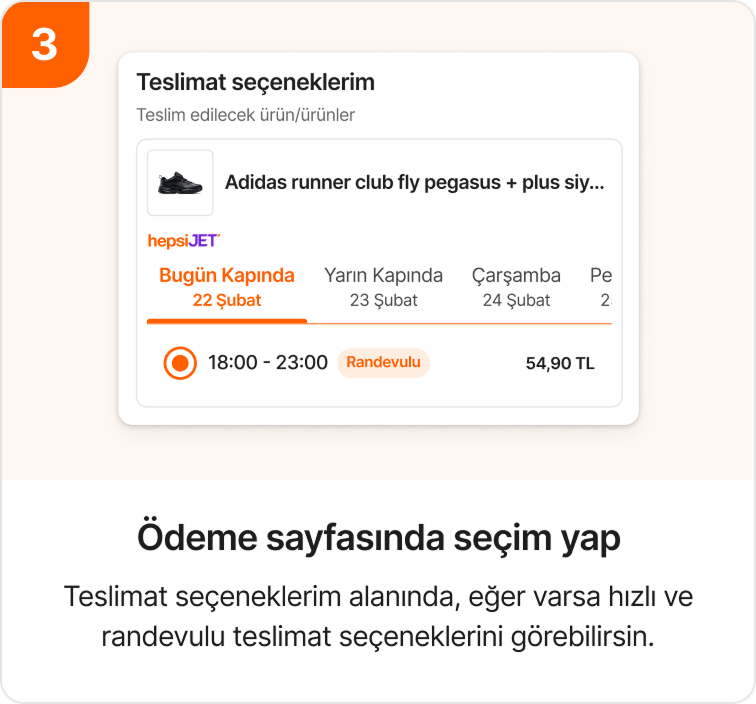
Task: Click the 24 Şubat date label
Action: (516, 300)
